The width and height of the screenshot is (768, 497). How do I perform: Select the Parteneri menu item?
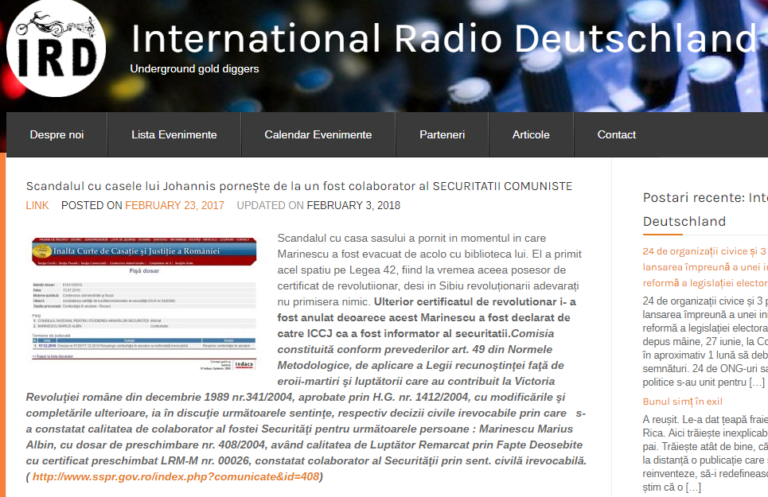tap(442, 135)
